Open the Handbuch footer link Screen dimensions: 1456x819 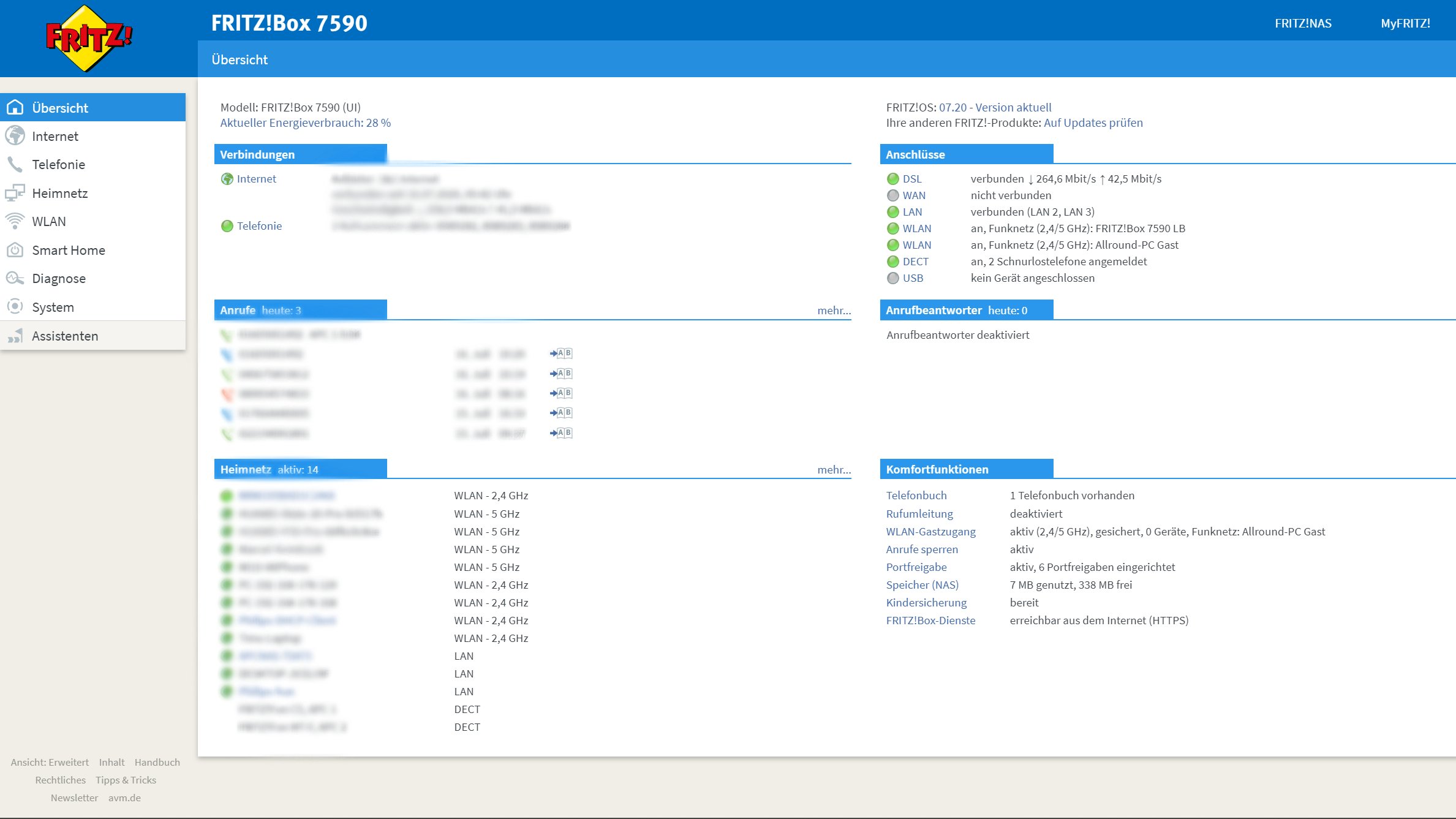point(157,763)
